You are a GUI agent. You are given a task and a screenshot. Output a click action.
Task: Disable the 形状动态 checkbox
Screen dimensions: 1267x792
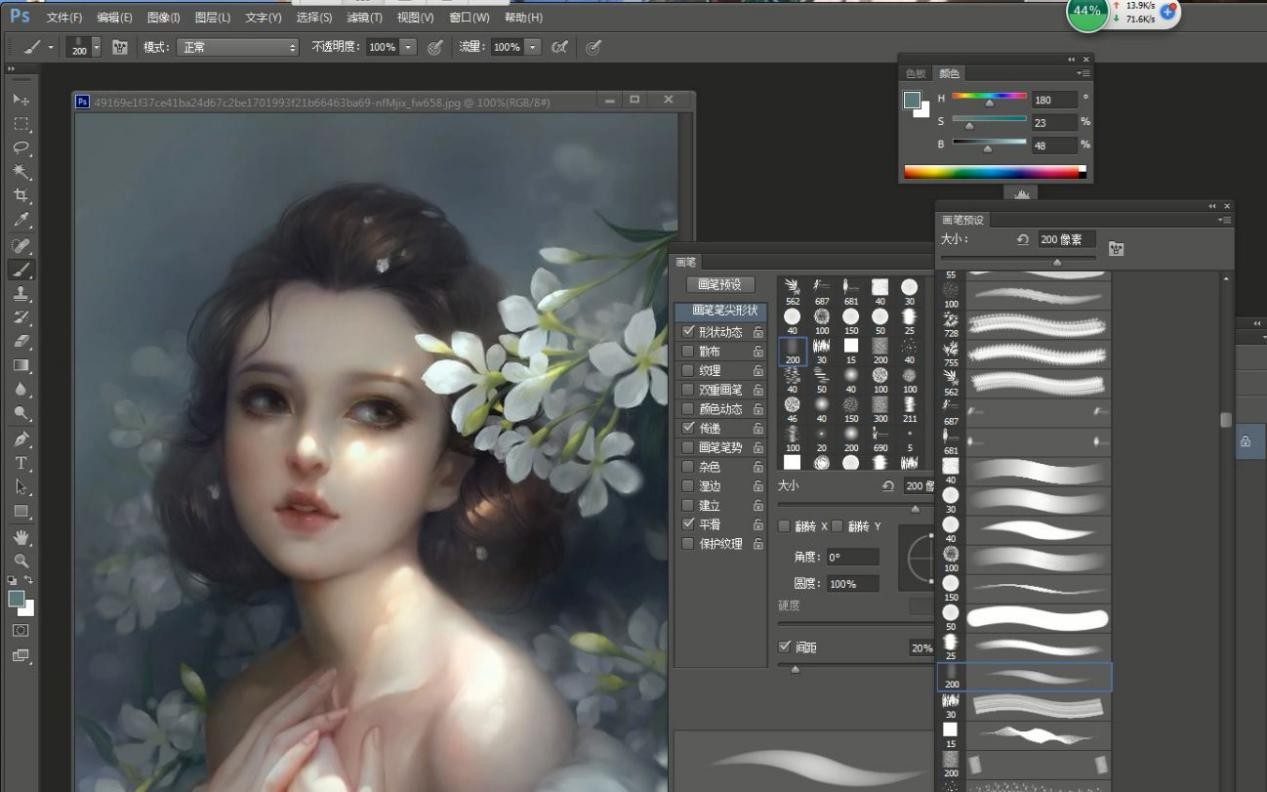click(x=687, y=331)
